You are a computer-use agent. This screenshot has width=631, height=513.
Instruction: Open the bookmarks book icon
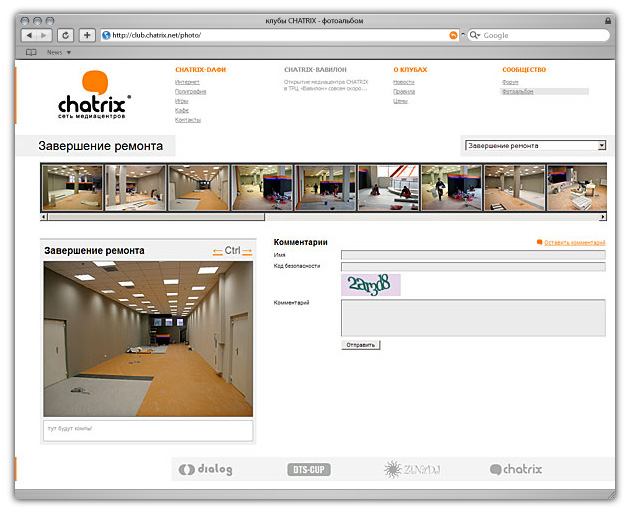[31, 52]
